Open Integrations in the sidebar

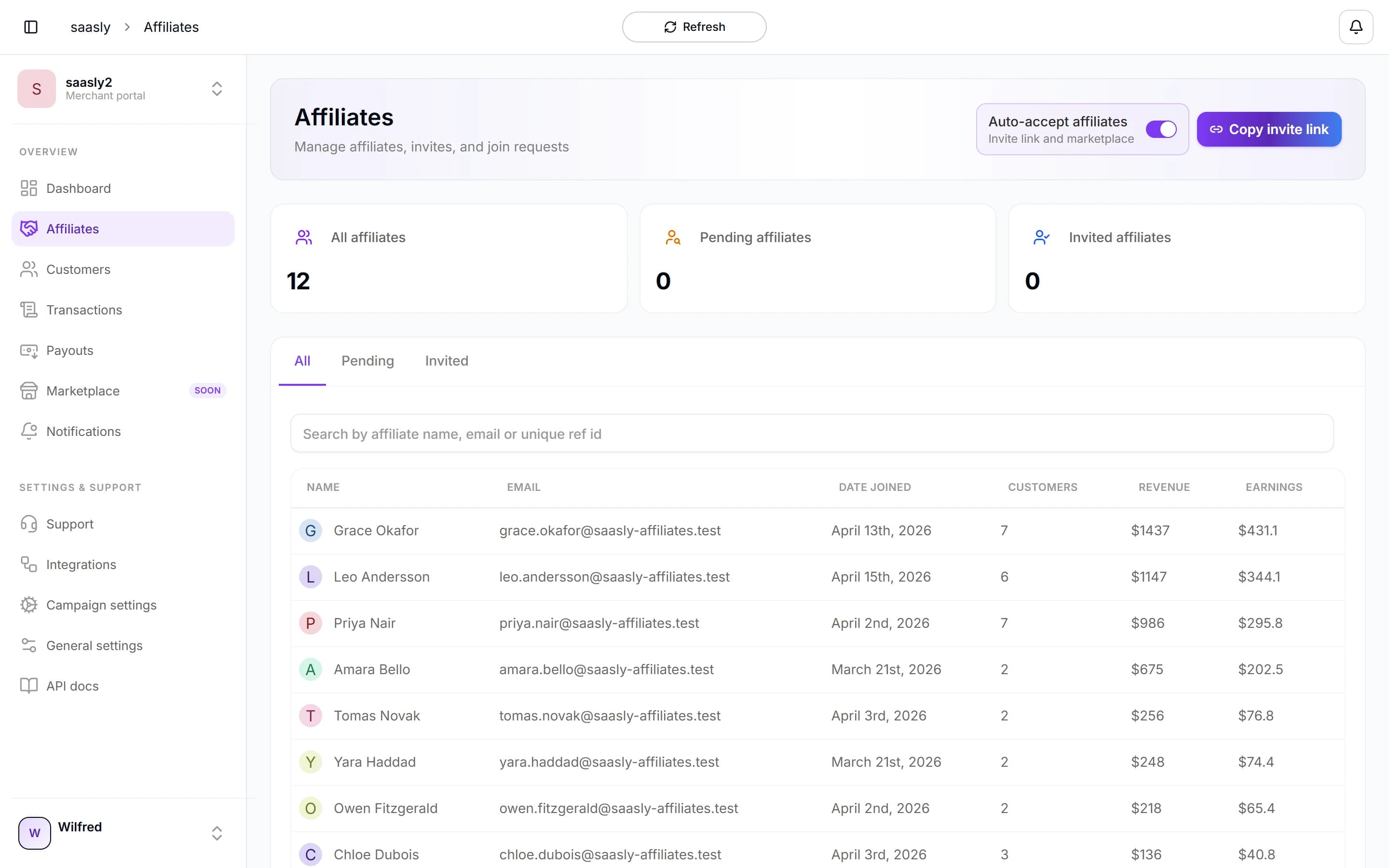(123, 564)
